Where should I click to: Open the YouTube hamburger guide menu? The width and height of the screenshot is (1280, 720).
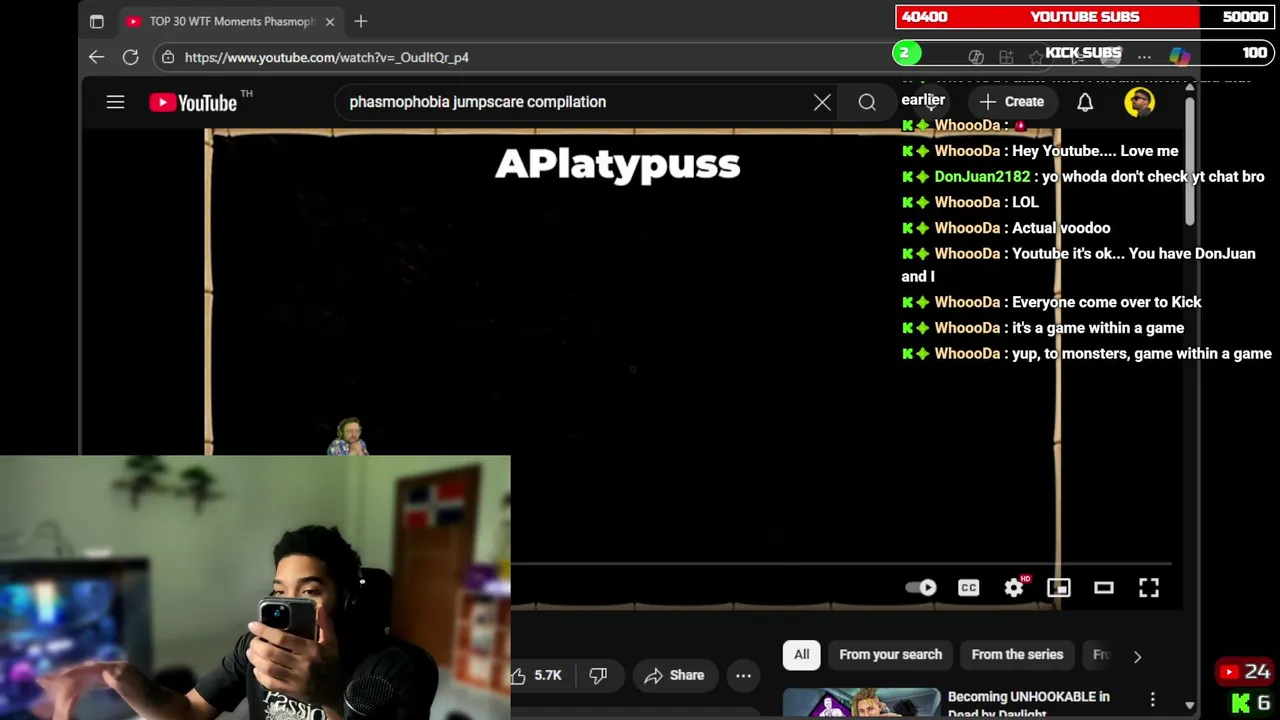115,102
